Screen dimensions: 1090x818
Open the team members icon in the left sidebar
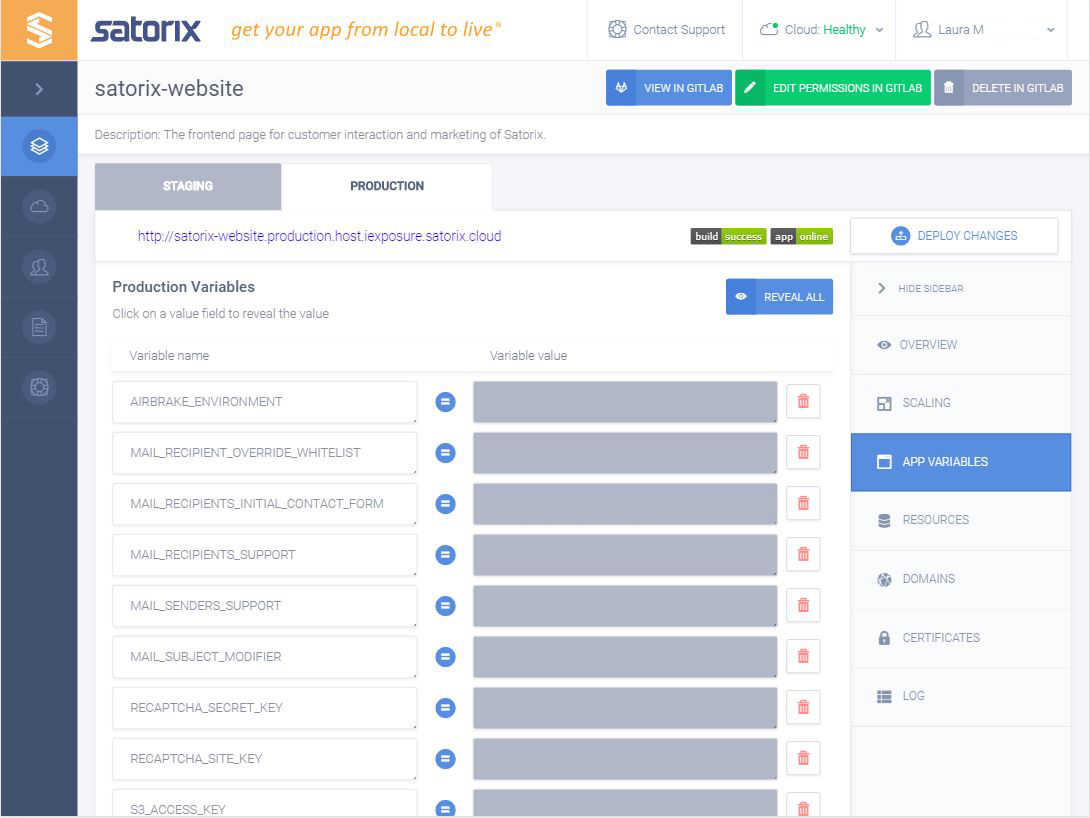tap(39, 266)
